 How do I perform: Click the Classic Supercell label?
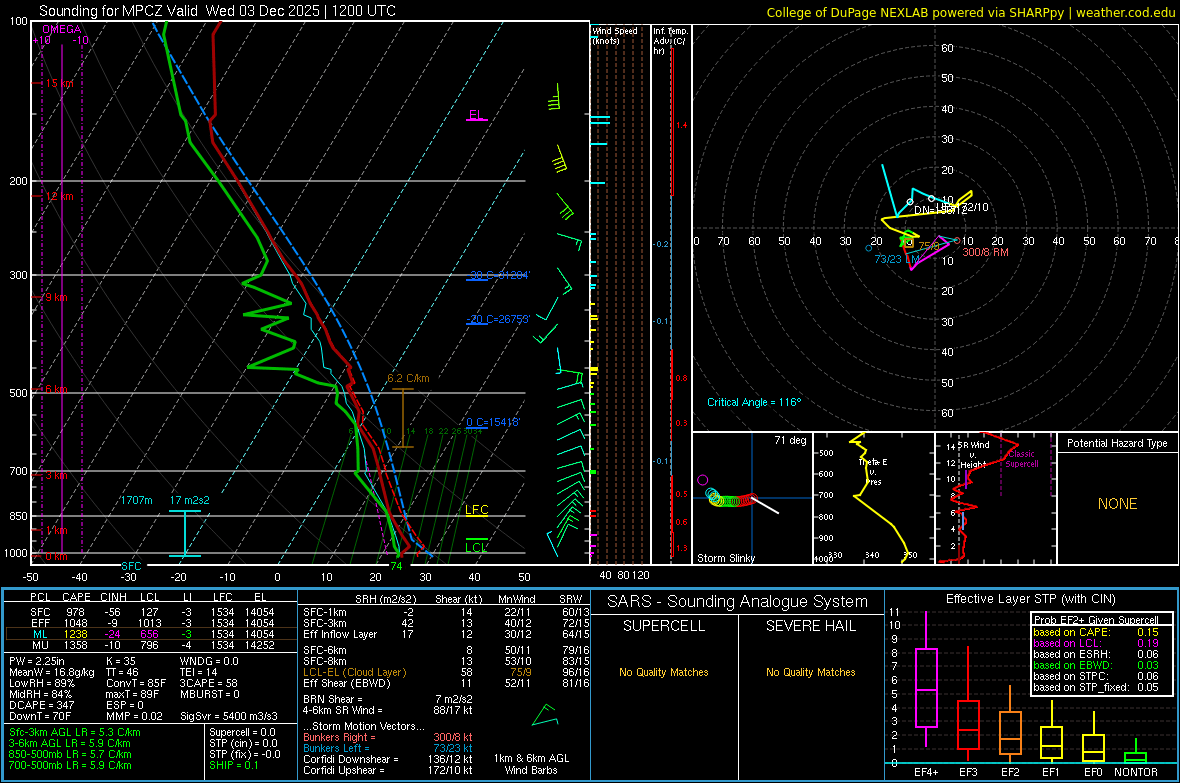1022,459
